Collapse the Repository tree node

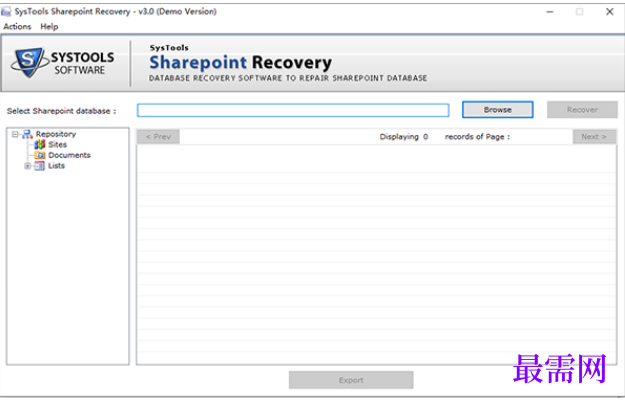(15, 134)
